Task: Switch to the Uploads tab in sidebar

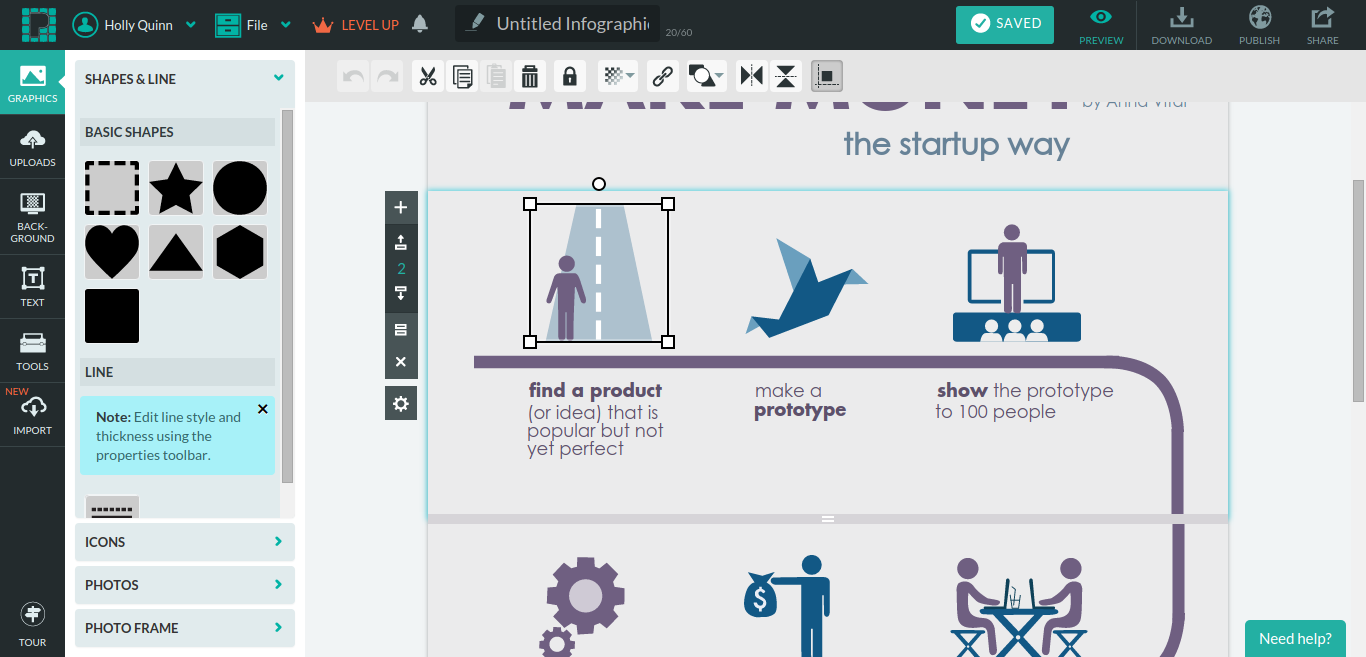Action: [32, 147]
